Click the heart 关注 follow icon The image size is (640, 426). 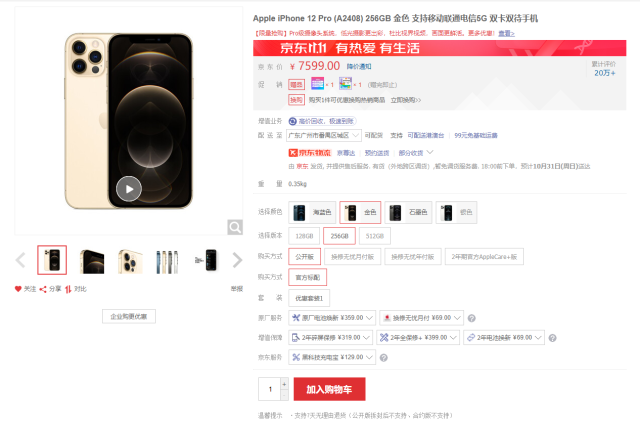pos(18,289)
